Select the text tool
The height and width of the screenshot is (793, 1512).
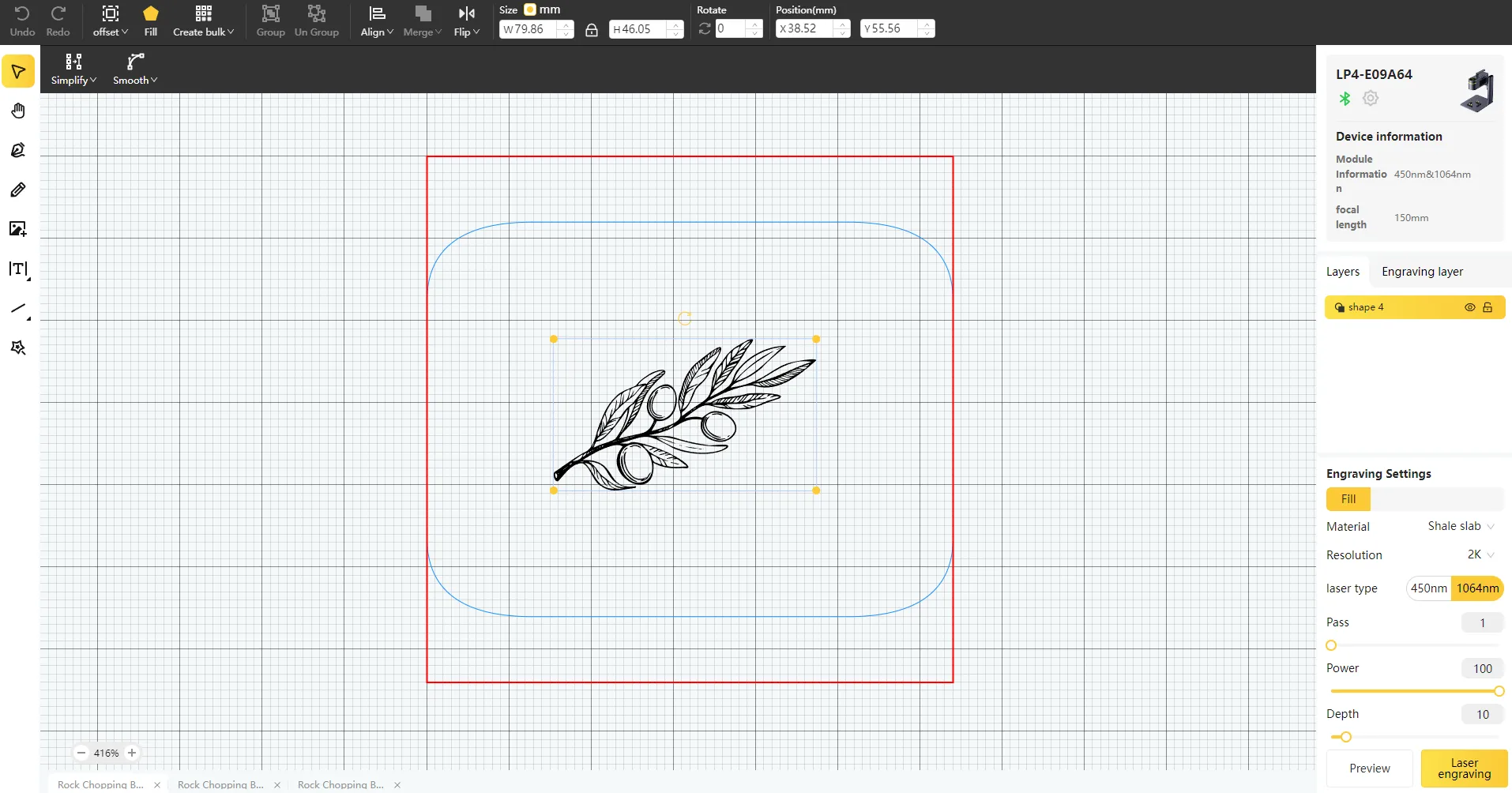(18, 269)
